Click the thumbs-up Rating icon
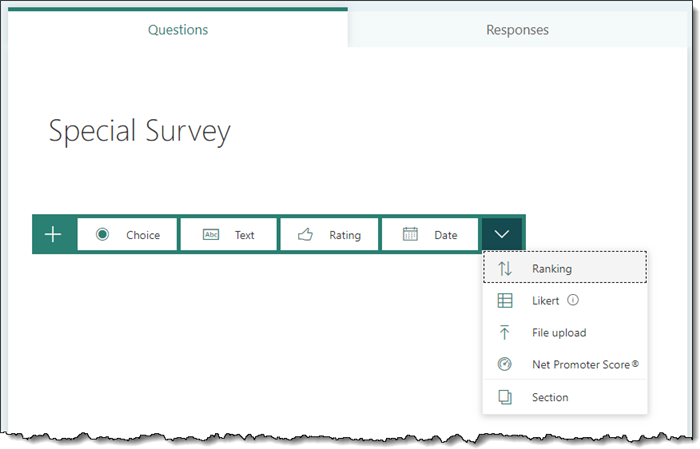This screenshot has width=700, height=449. point(306,235)
